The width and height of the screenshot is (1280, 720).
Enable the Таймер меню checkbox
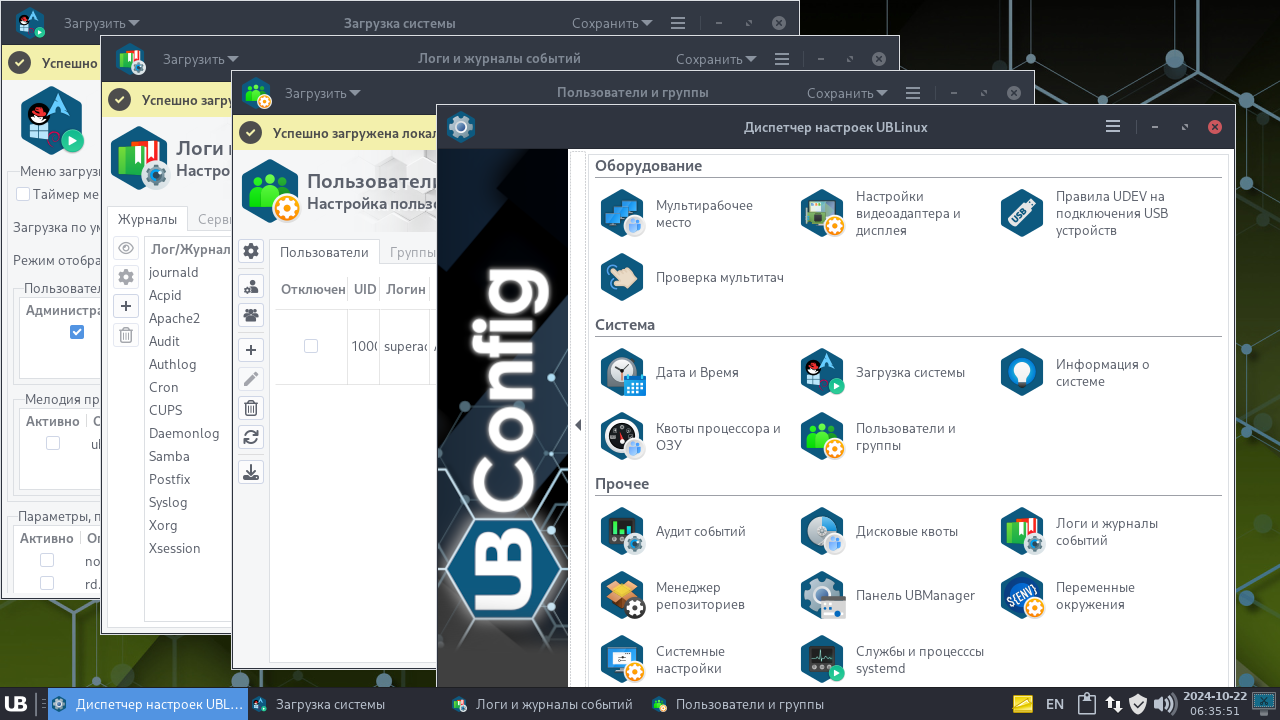(22, 194)
